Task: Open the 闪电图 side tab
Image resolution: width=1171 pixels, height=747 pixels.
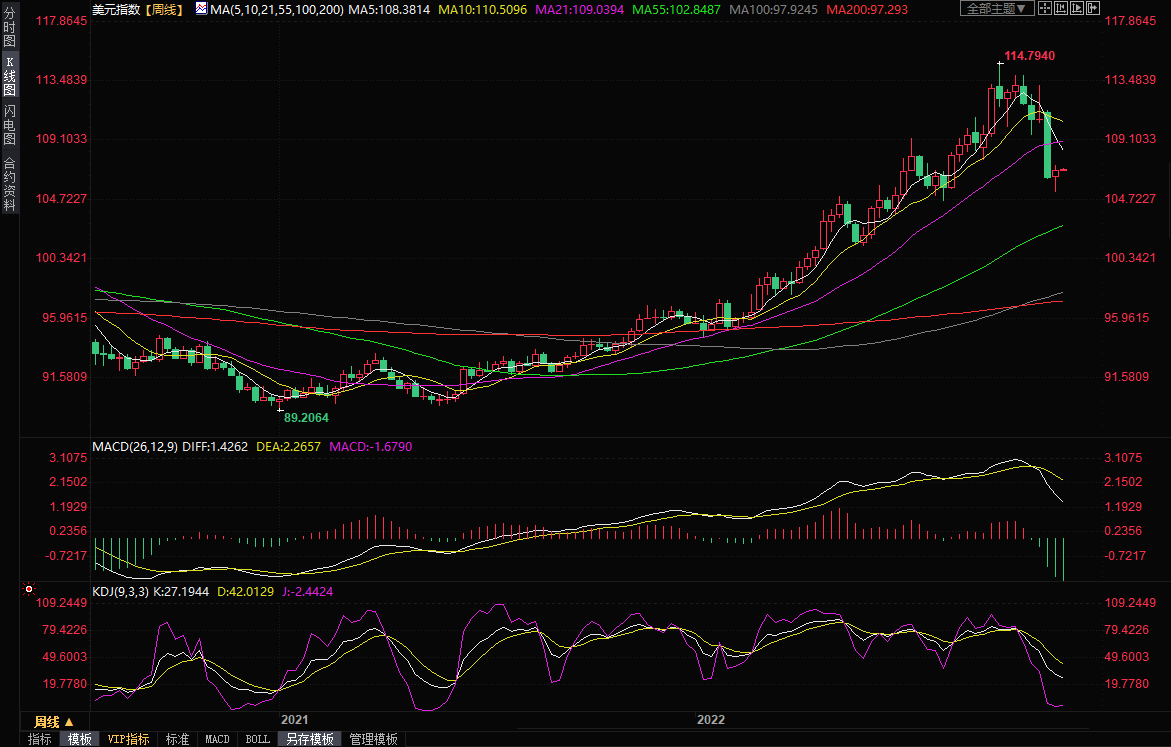Action: click(x=9, y=125)
